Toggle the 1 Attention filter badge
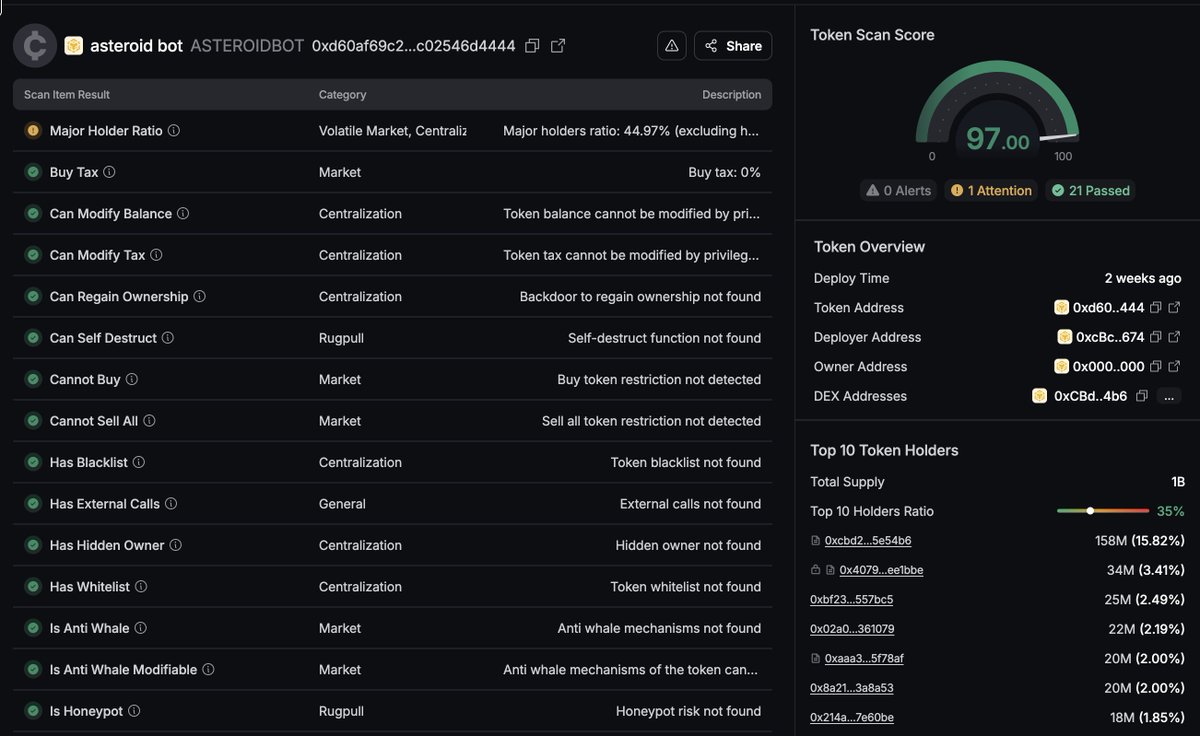 tap(991, 190)
